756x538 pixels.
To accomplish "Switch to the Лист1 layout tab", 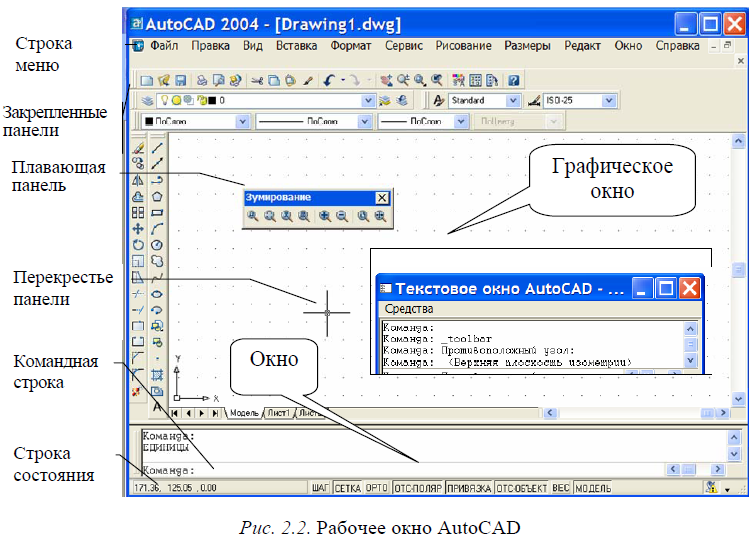I will point(279,413).
